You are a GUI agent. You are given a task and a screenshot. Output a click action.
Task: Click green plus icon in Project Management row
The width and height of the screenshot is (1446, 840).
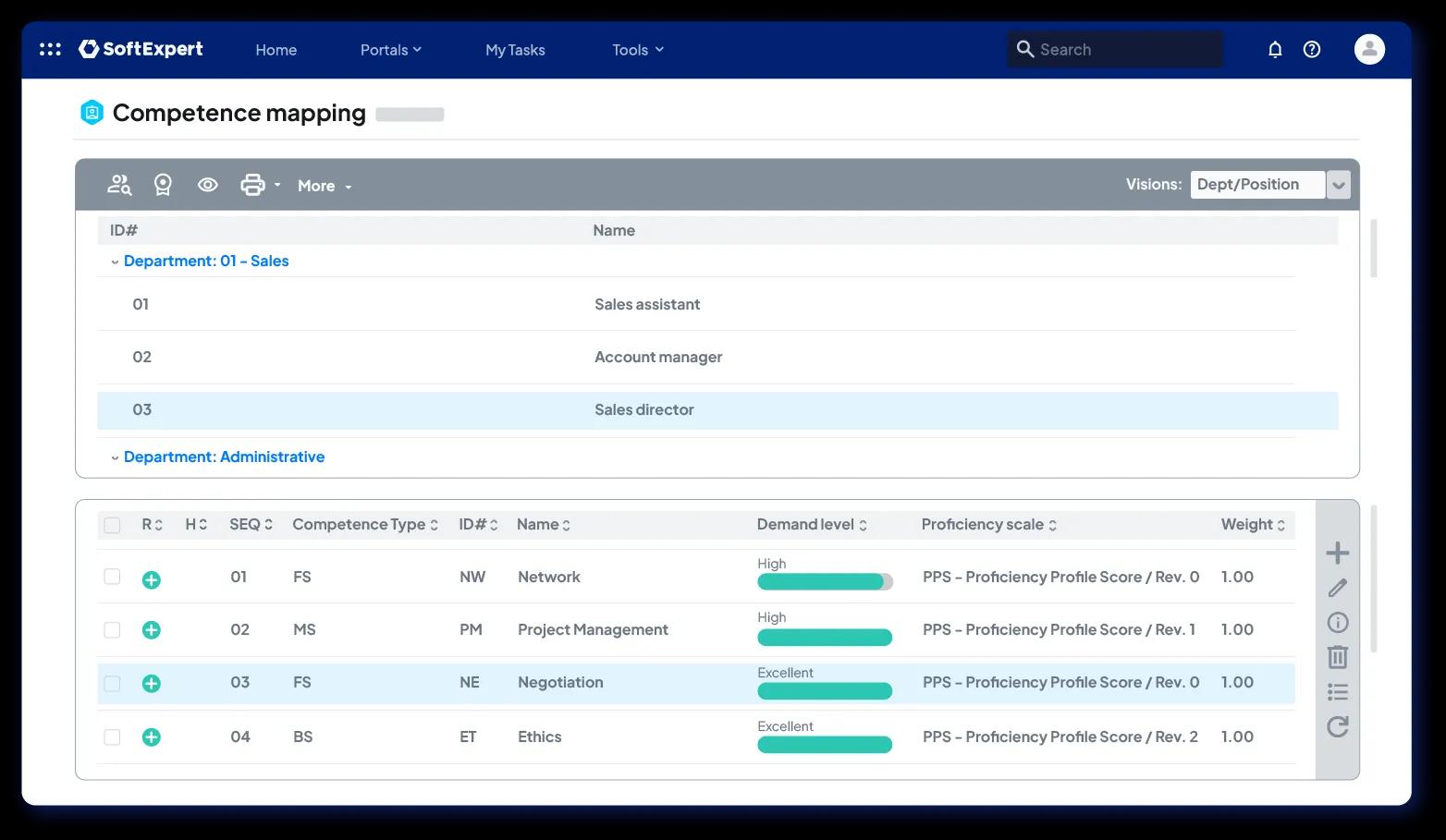click(152, 630)
